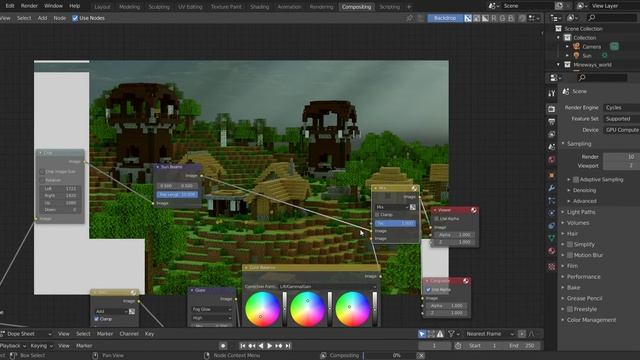640x360 pixels.
Task: Toggle the Only Selected arrow in Dope Sheet
Action: 422,334
